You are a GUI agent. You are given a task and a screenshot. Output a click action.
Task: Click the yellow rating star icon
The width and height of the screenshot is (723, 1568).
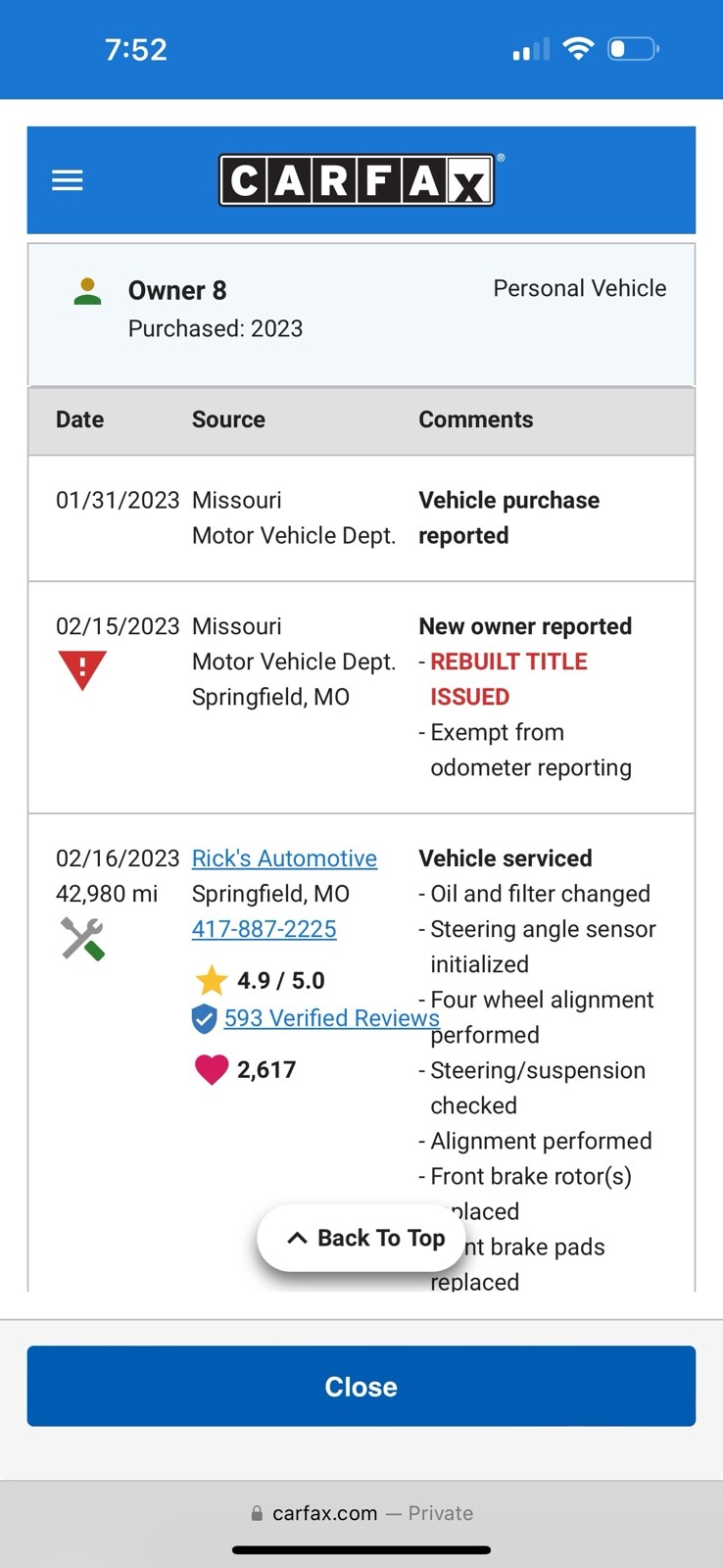(x=211, y=980)
